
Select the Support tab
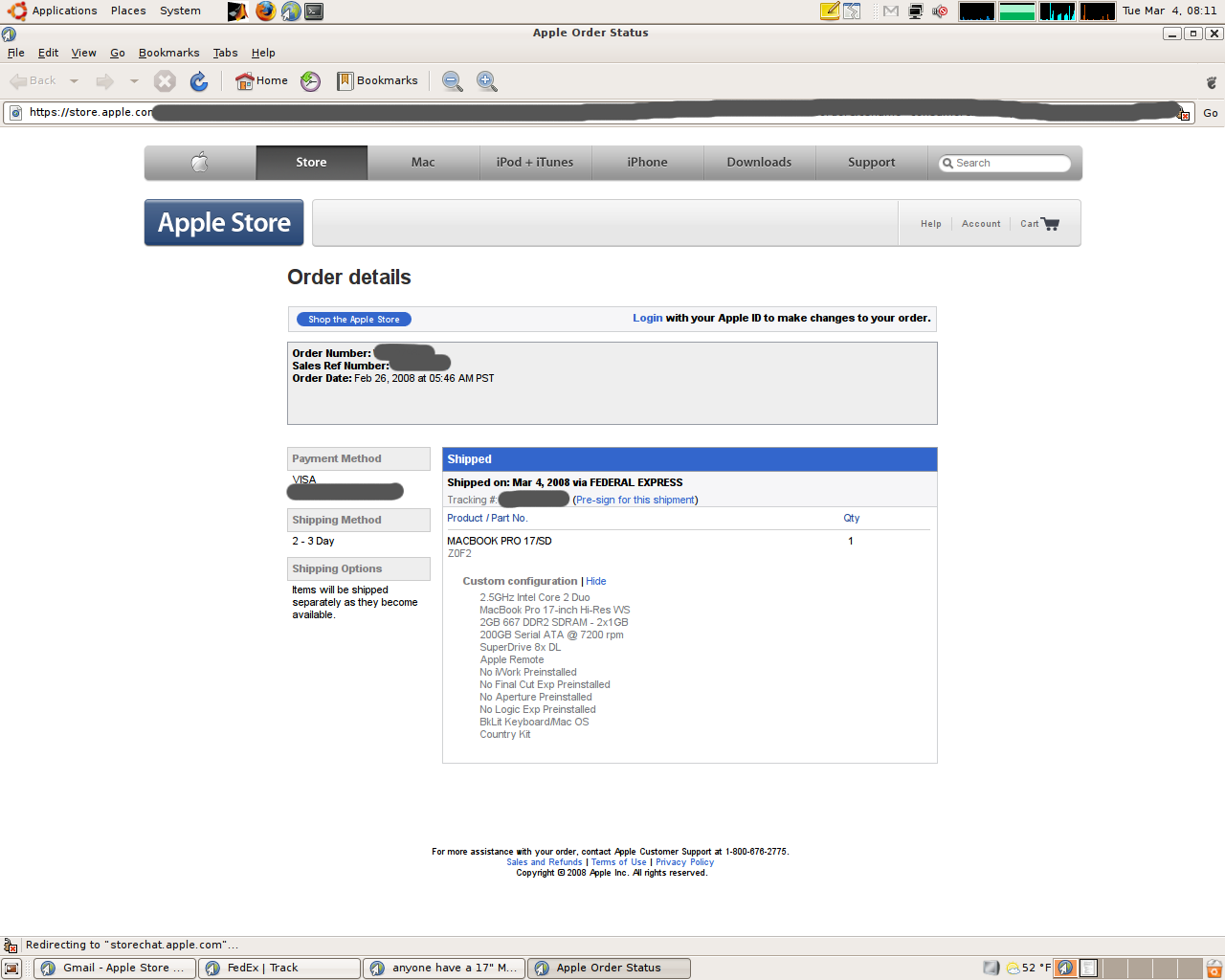pyautogui.click(x=872, y=163)
